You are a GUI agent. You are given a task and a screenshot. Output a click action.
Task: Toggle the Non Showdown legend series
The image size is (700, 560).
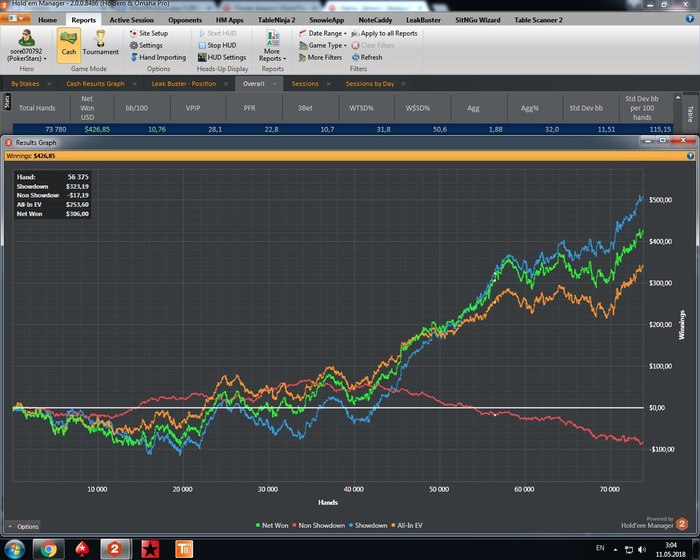point(318,526)
